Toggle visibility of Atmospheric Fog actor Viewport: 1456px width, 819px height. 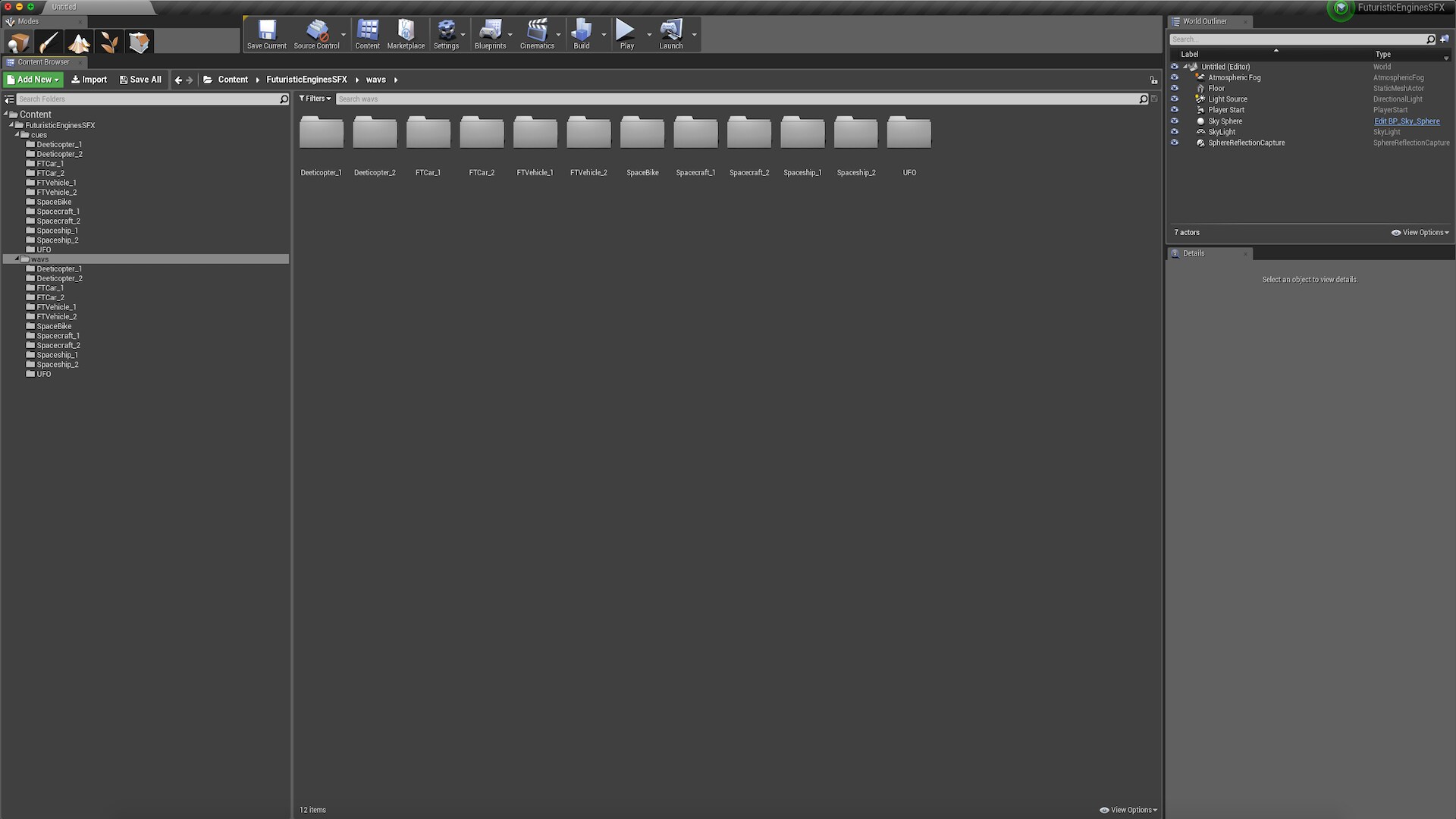click(x=1175, y=77)
